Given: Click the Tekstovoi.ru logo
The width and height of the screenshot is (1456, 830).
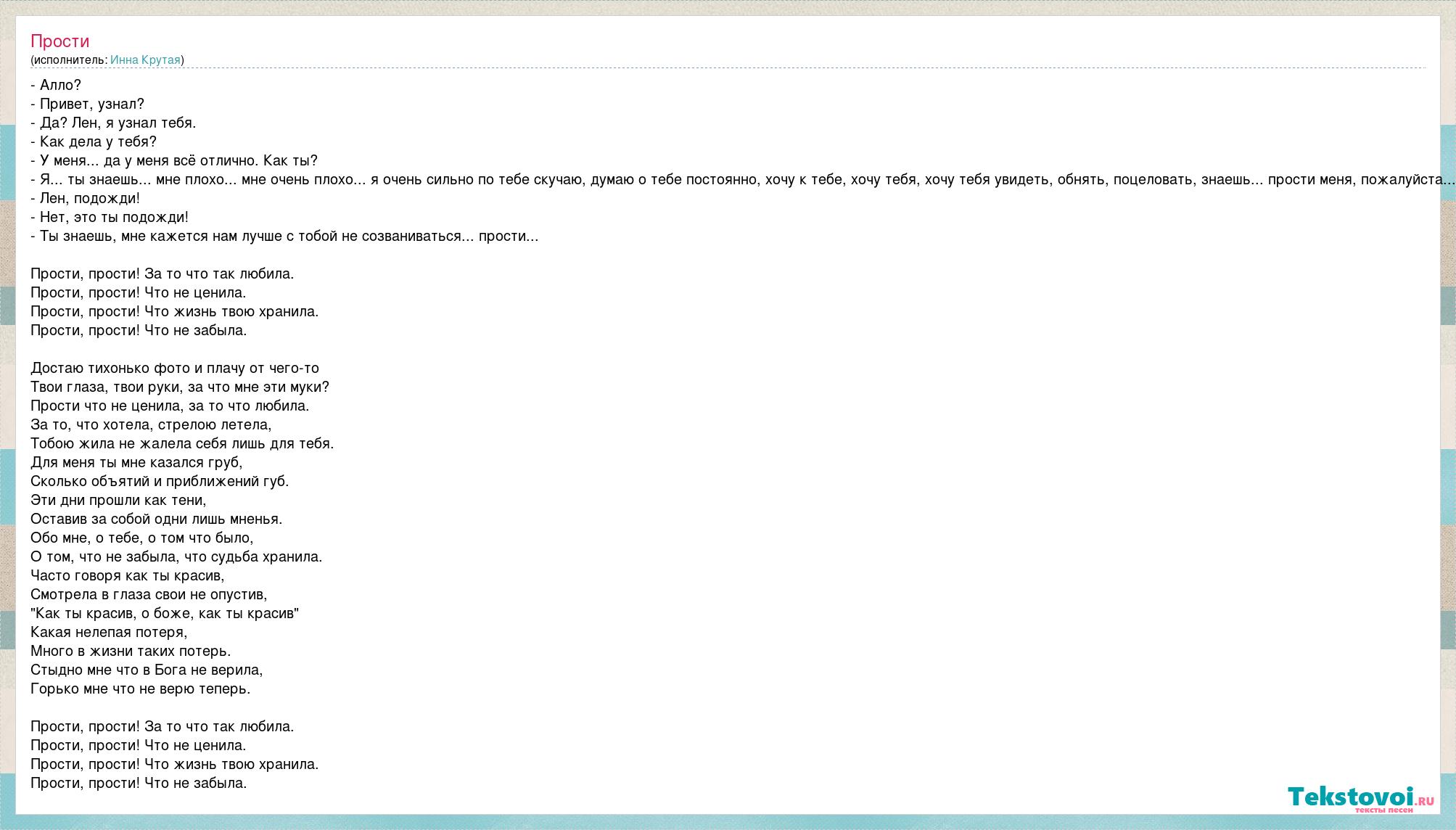Looking at the screenshot, I should coord(1361,798).
